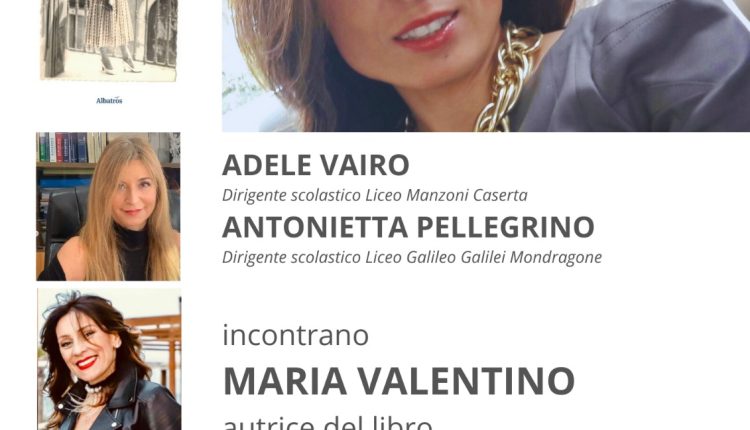The height and width of the screenshot is (430, 750).
Task: Select the MARIA VALENTINO heading
Action: [x=399, y=381]
